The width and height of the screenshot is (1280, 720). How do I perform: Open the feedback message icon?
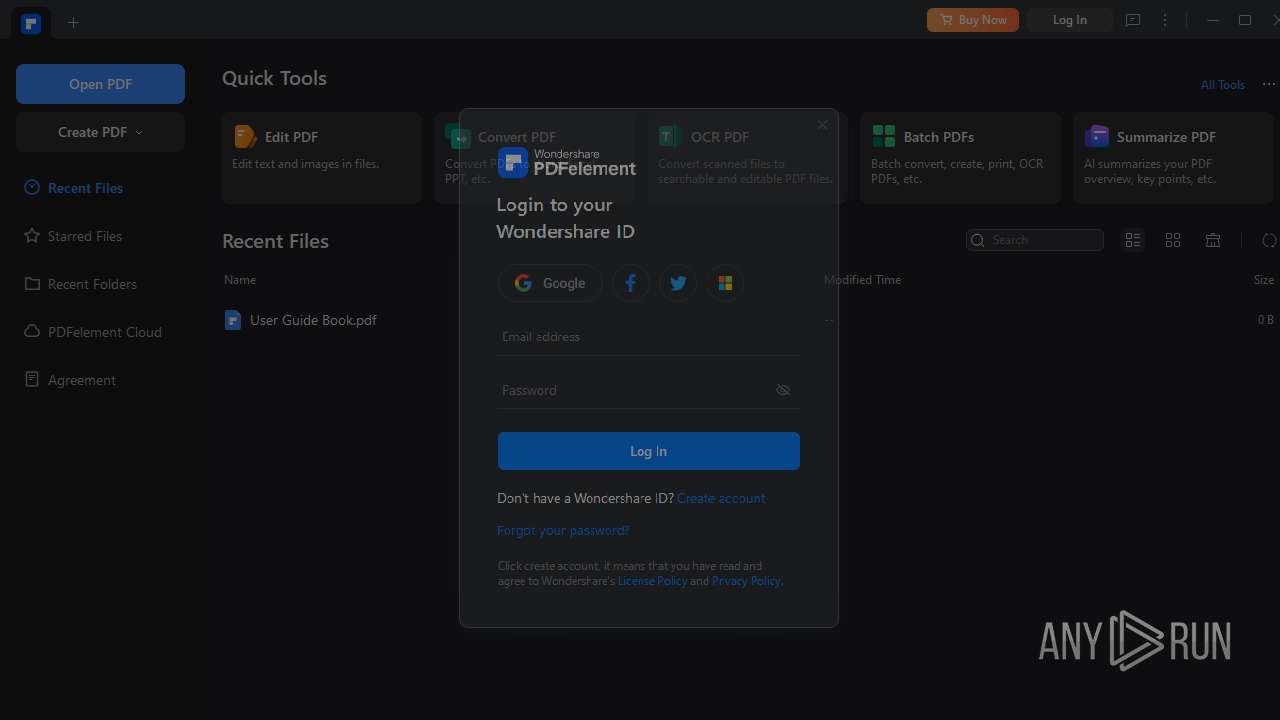[x=1133, y=20]
